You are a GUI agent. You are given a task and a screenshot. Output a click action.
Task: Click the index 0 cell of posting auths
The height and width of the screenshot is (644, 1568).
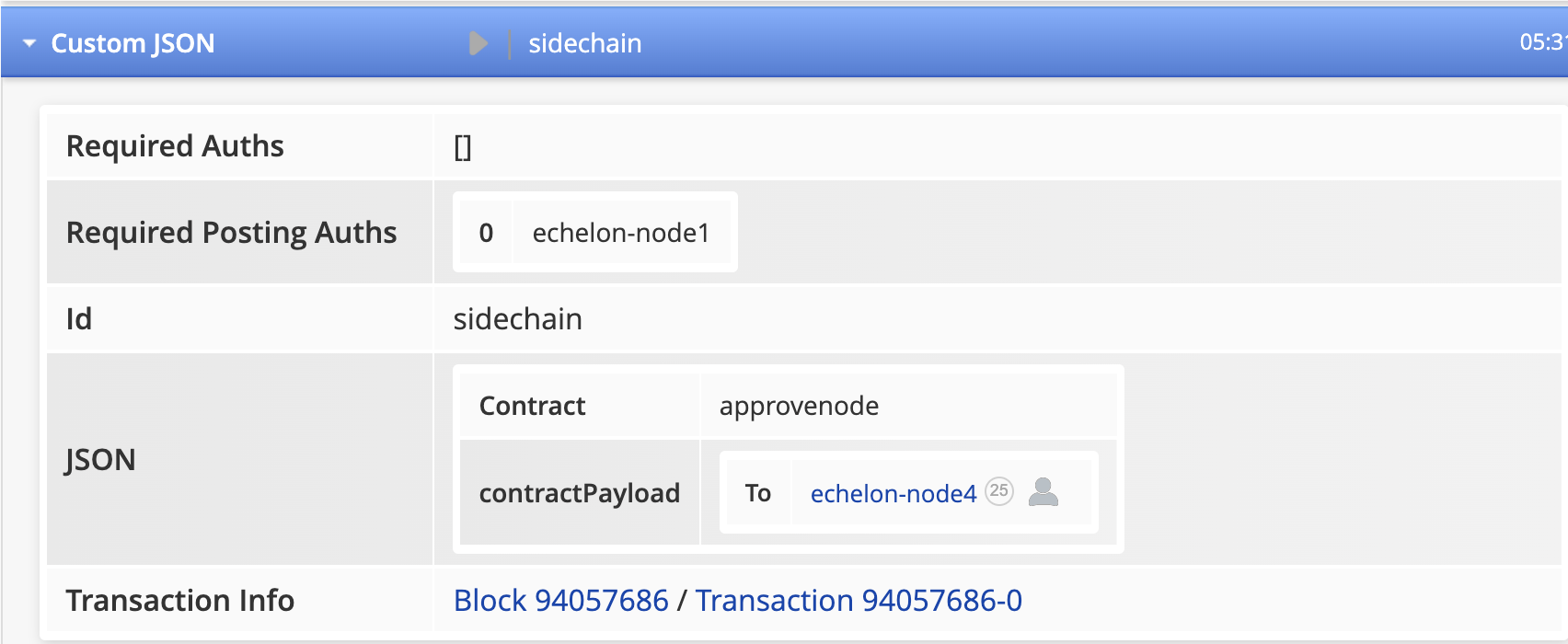click(486, 233)
